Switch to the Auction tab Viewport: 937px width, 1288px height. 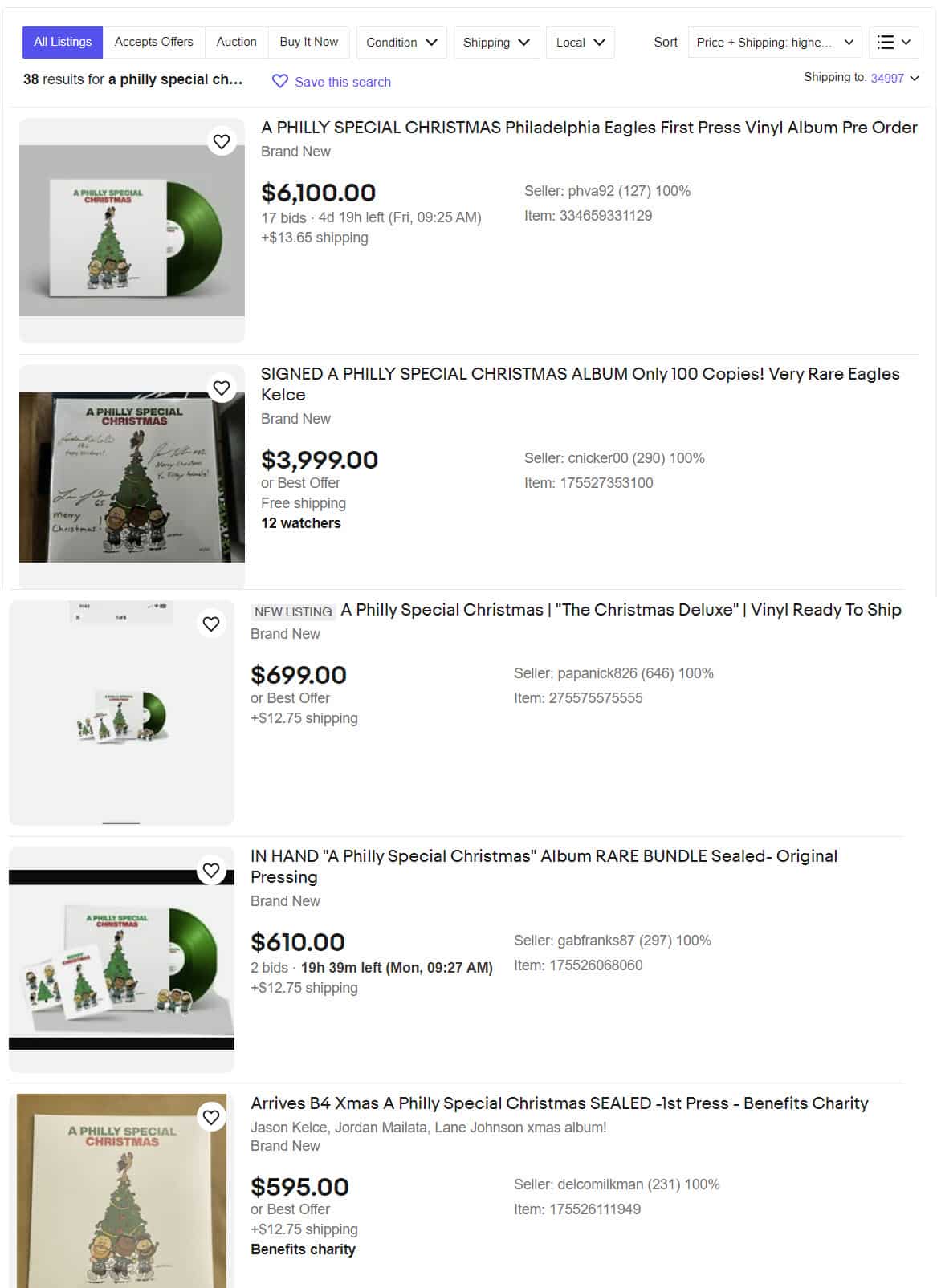[237, 42]
